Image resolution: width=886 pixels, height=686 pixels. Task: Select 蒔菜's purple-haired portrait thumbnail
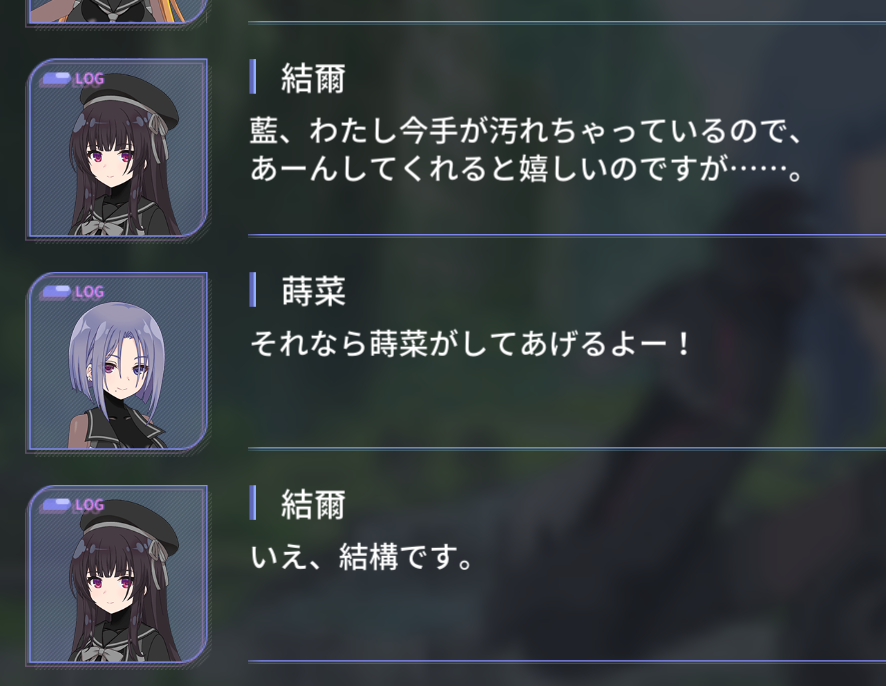pyautogui.click(x=117, y=362)
